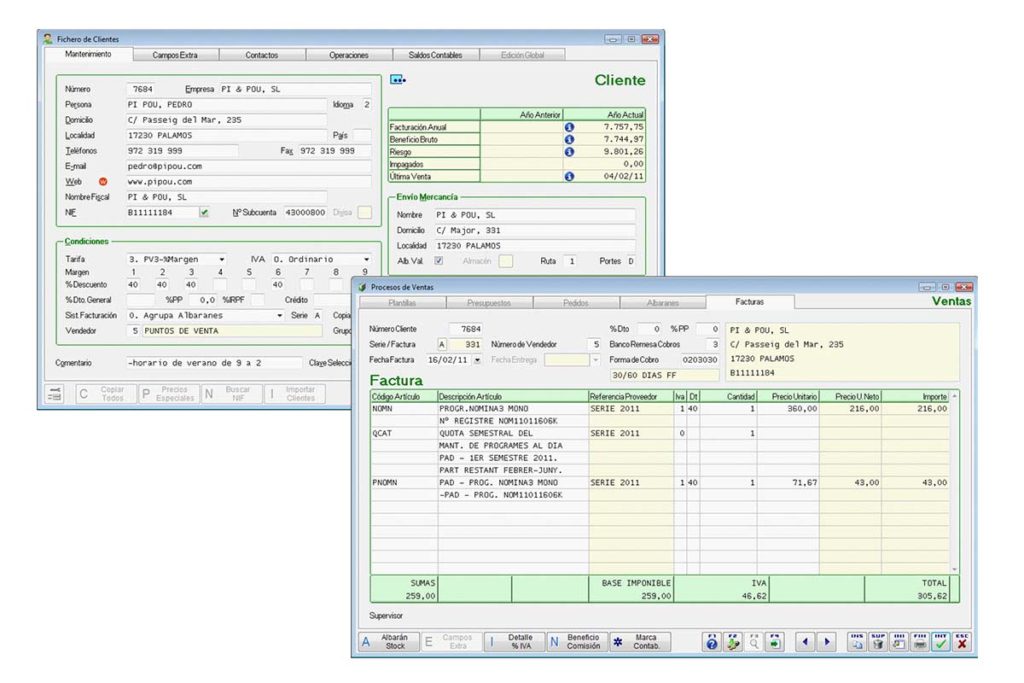Click the Buscar NIF button
The height and width of the screenshot is (683, 1024).
(x=231, y=394)
